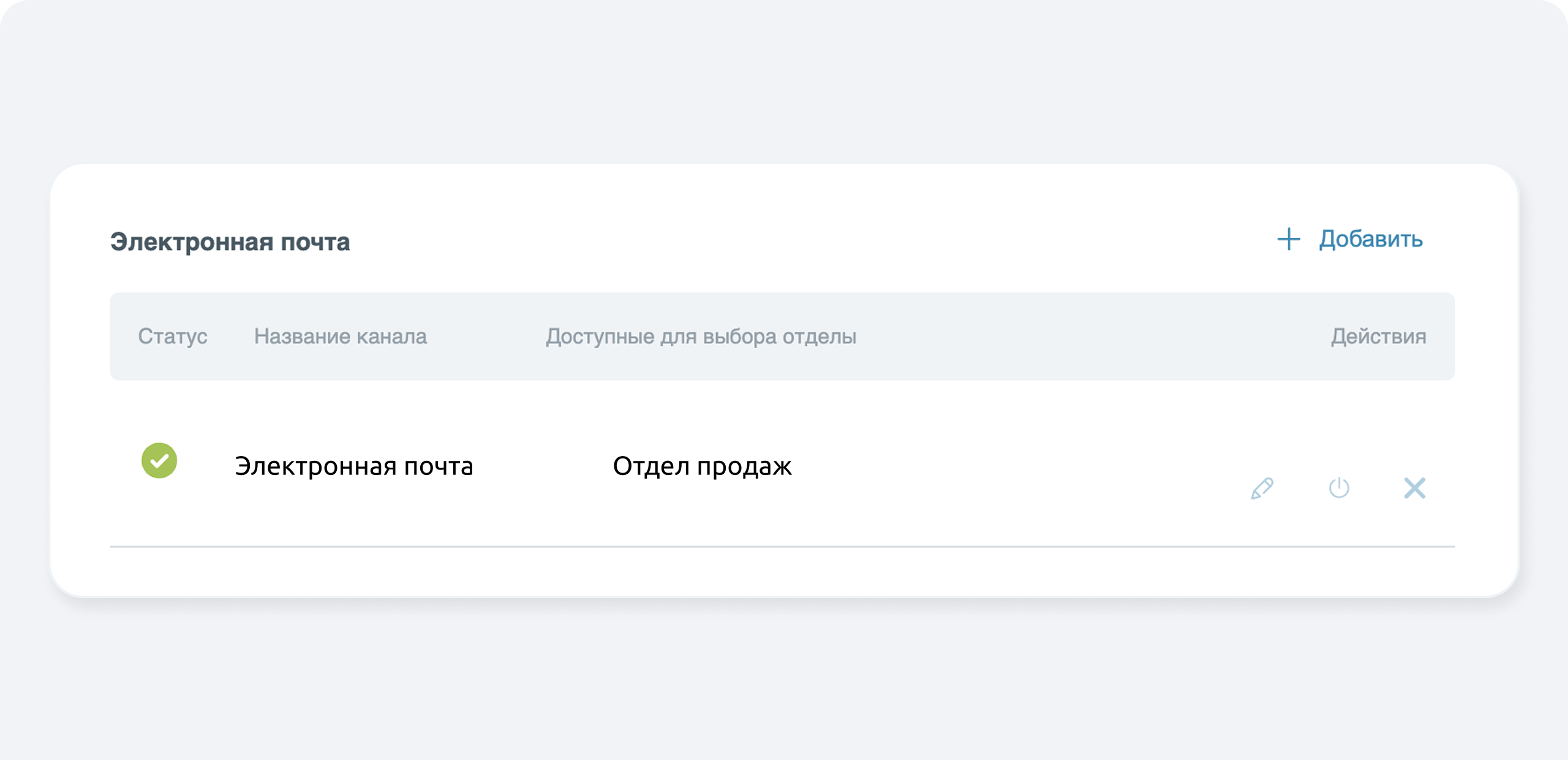Click the Отдел продаж department text
The height and width of the screenshot is (760, 1568).
pos(702,466)
